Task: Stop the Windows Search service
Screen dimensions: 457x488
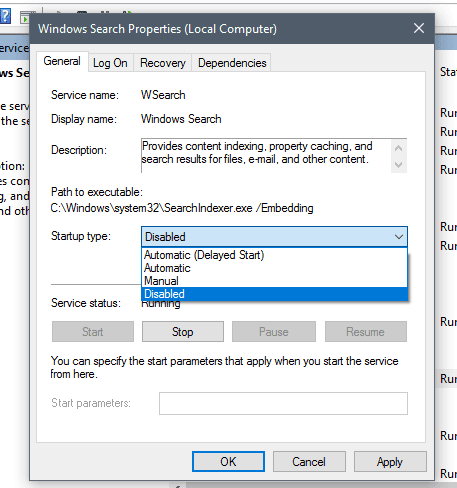Action: click(x=183, y=332)
